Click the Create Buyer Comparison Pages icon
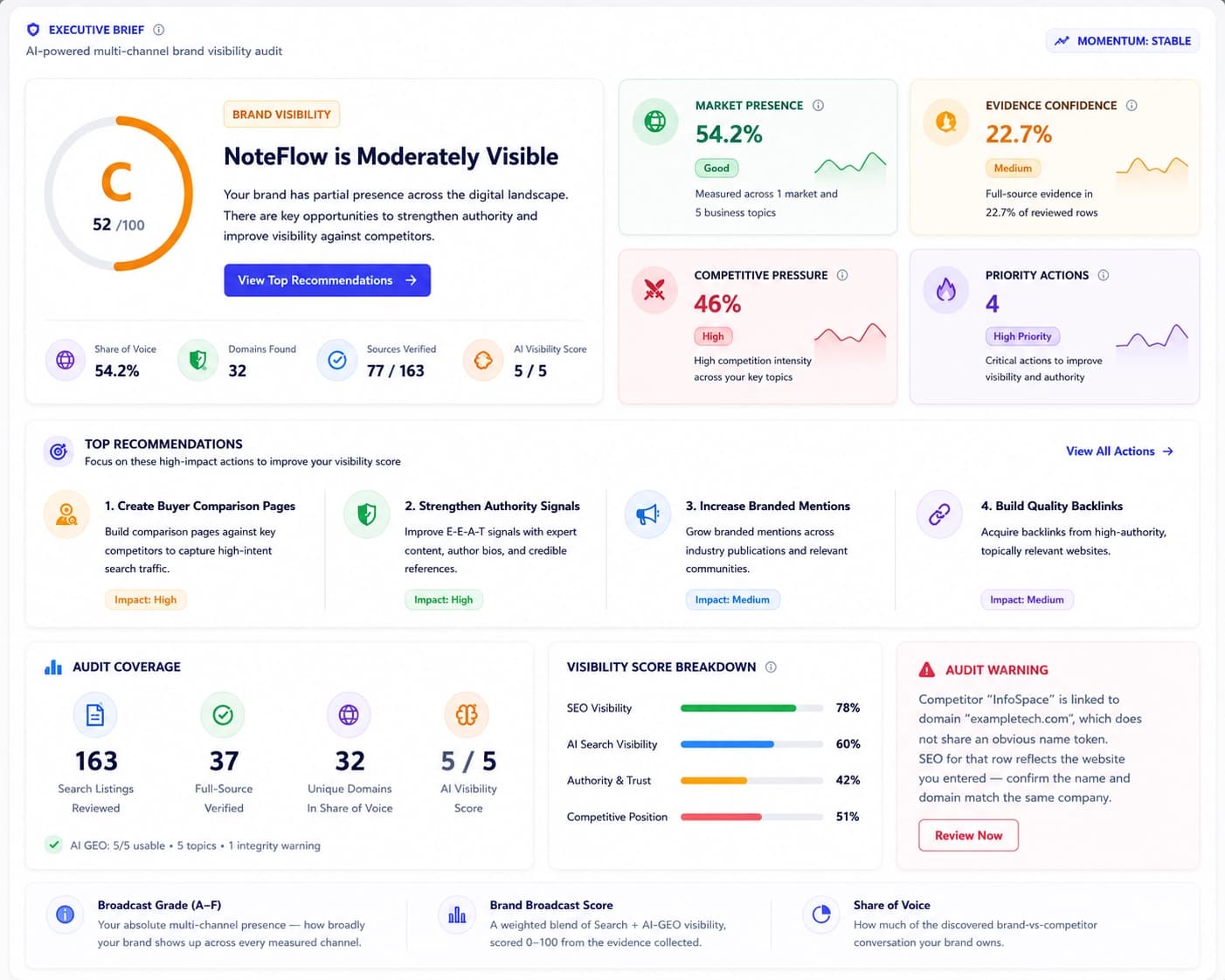This screenshot has width=1225, height=980. click(66, 514)
